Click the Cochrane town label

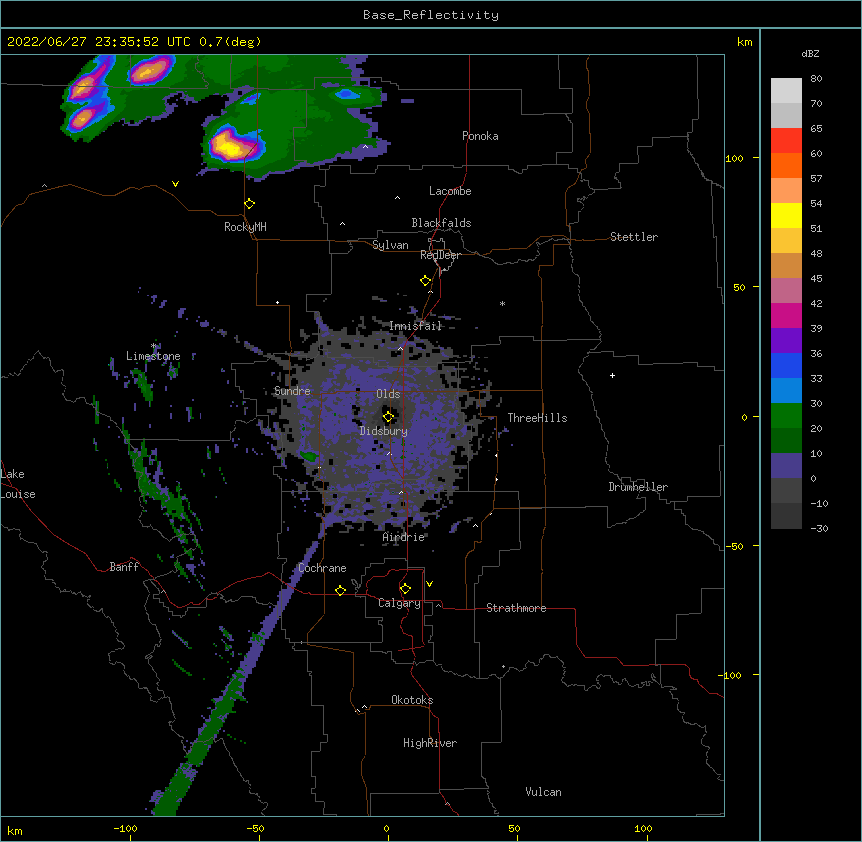point(322,568)
